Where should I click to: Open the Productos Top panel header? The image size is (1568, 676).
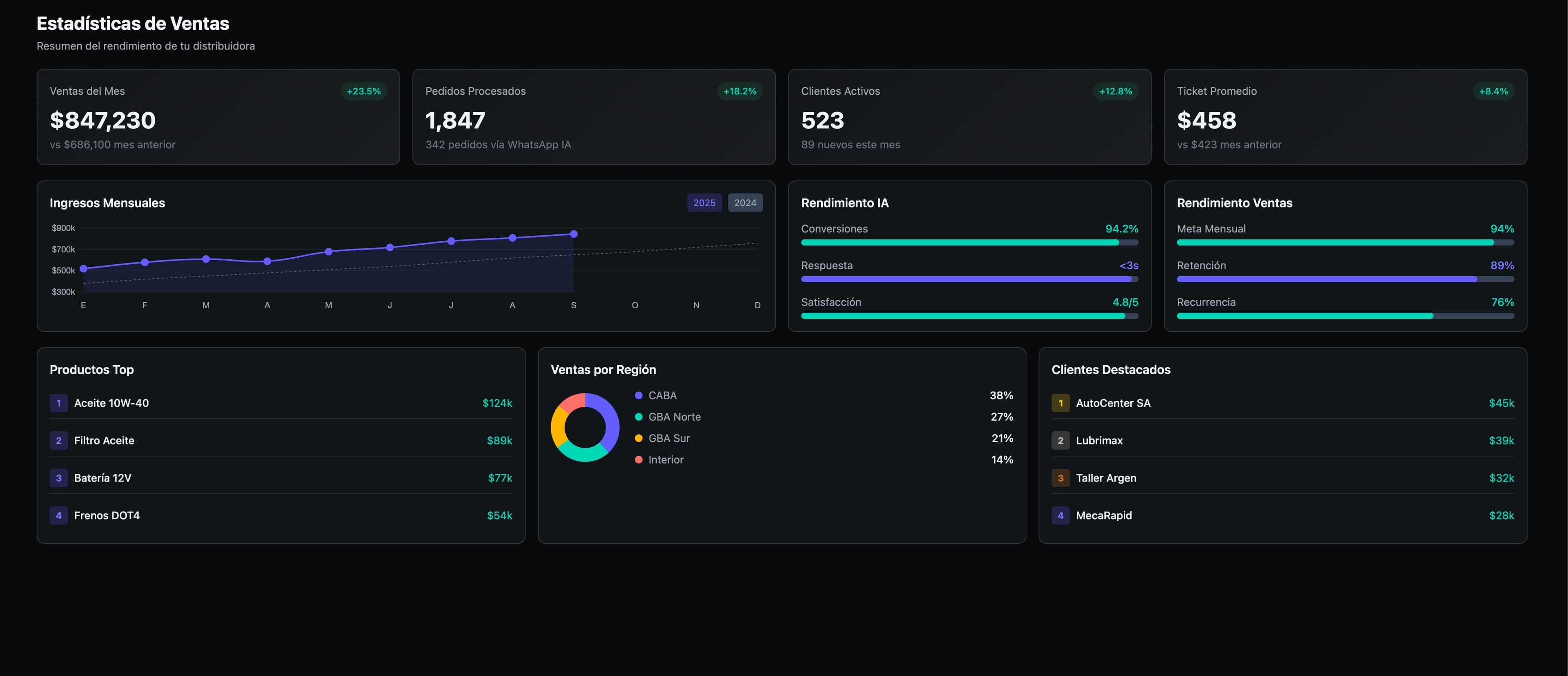tap(91, 369)
